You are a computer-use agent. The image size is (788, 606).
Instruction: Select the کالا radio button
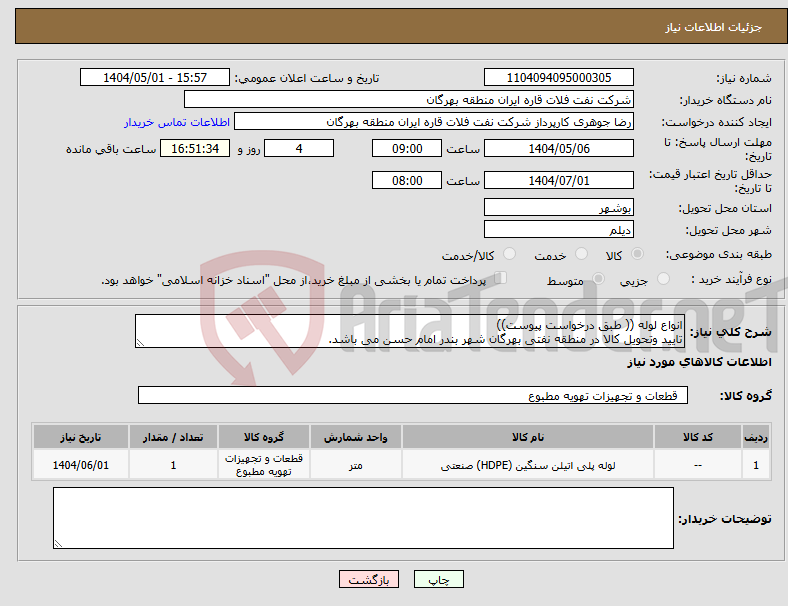click(x=637, y=254)
